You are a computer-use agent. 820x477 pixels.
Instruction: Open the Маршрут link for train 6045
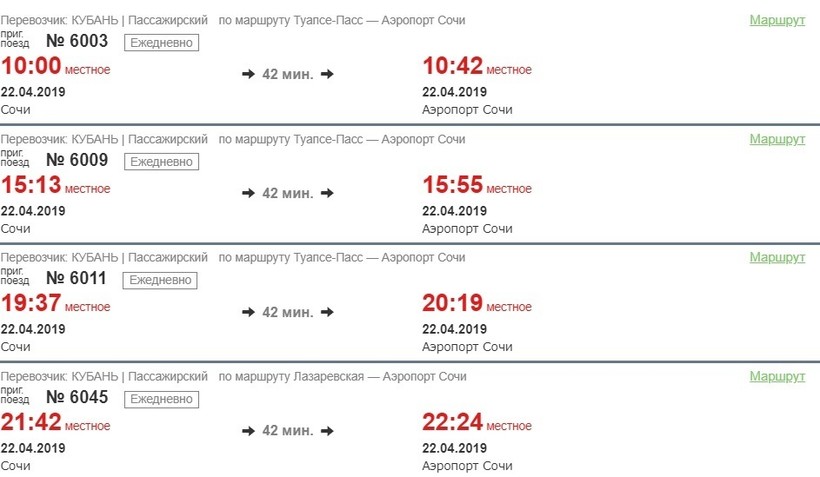[x=777, y=376]
